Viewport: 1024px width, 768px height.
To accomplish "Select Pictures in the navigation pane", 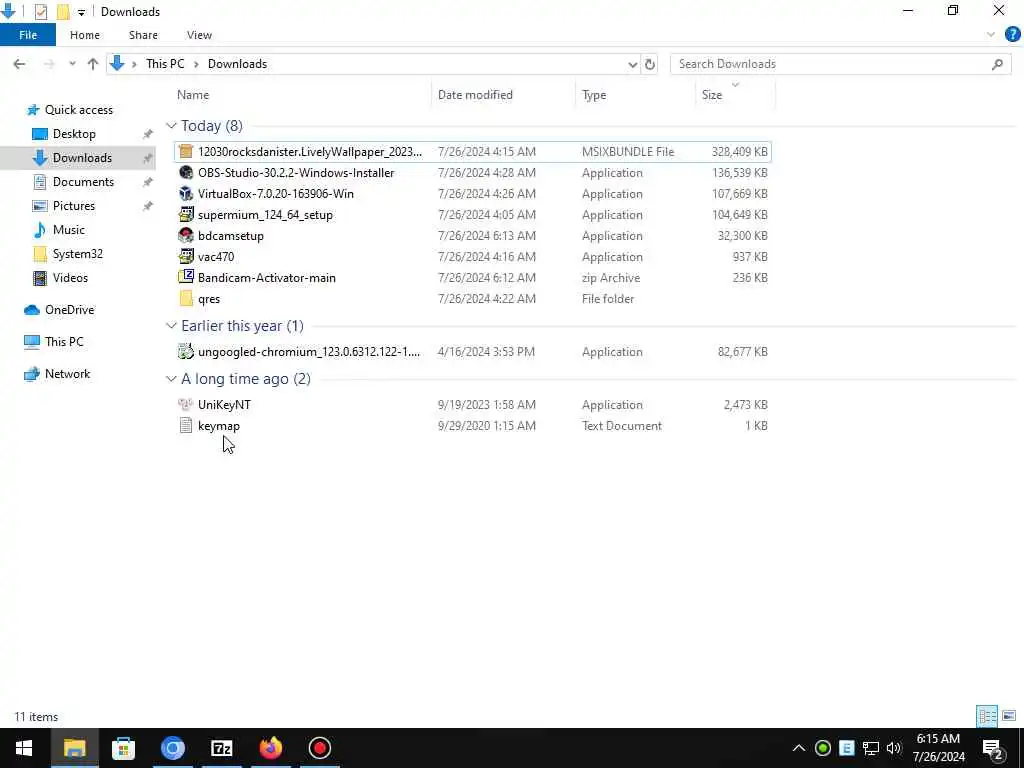I will (73, 206).
